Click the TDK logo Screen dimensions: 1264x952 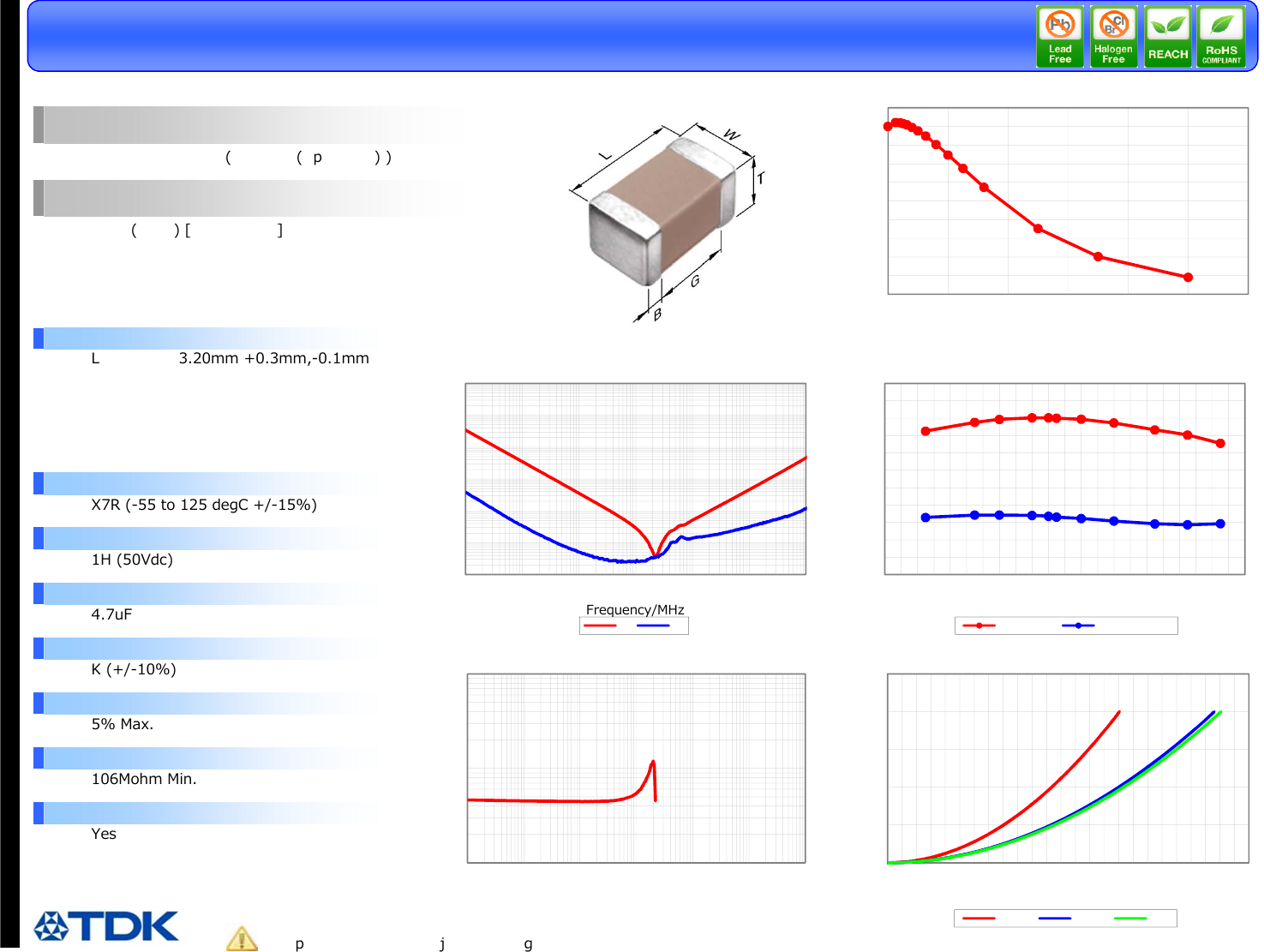pyautogui.click(x=106, y=926)
